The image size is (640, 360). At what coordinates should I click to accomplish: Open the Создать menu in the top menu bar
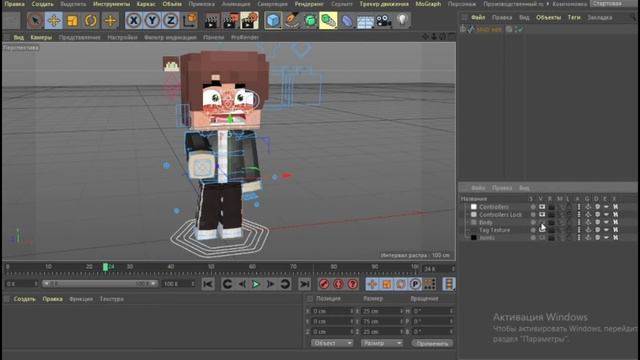coord(42,4)
